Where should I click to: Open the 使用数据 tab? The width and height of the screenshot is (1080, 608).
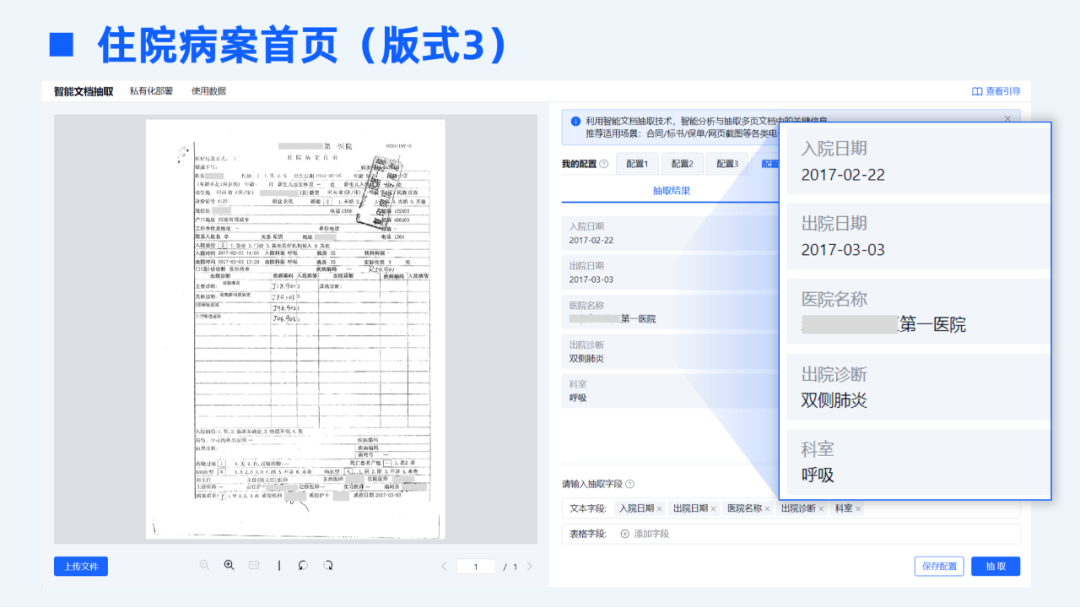click(x=209, y=92)
